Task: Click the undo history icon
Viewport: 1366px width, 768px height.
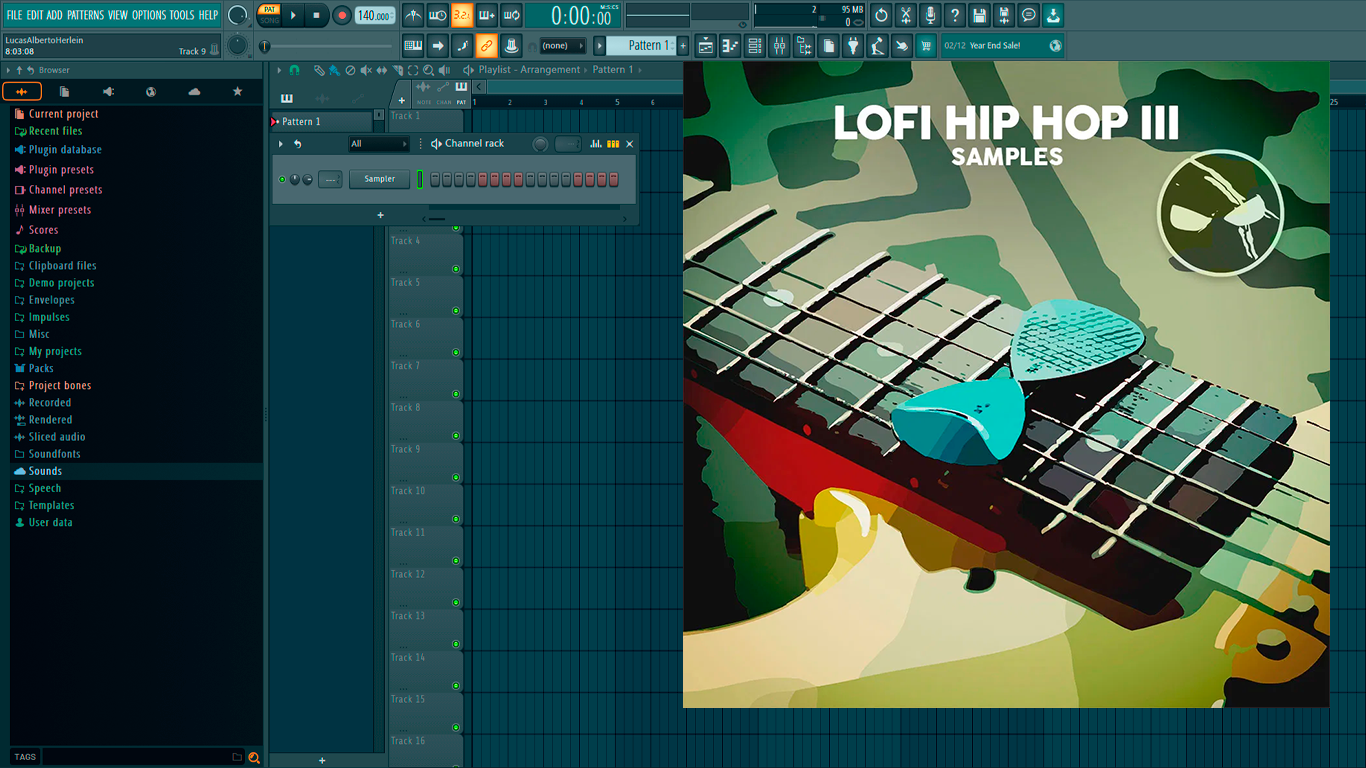Action: (x=881, y=15)
